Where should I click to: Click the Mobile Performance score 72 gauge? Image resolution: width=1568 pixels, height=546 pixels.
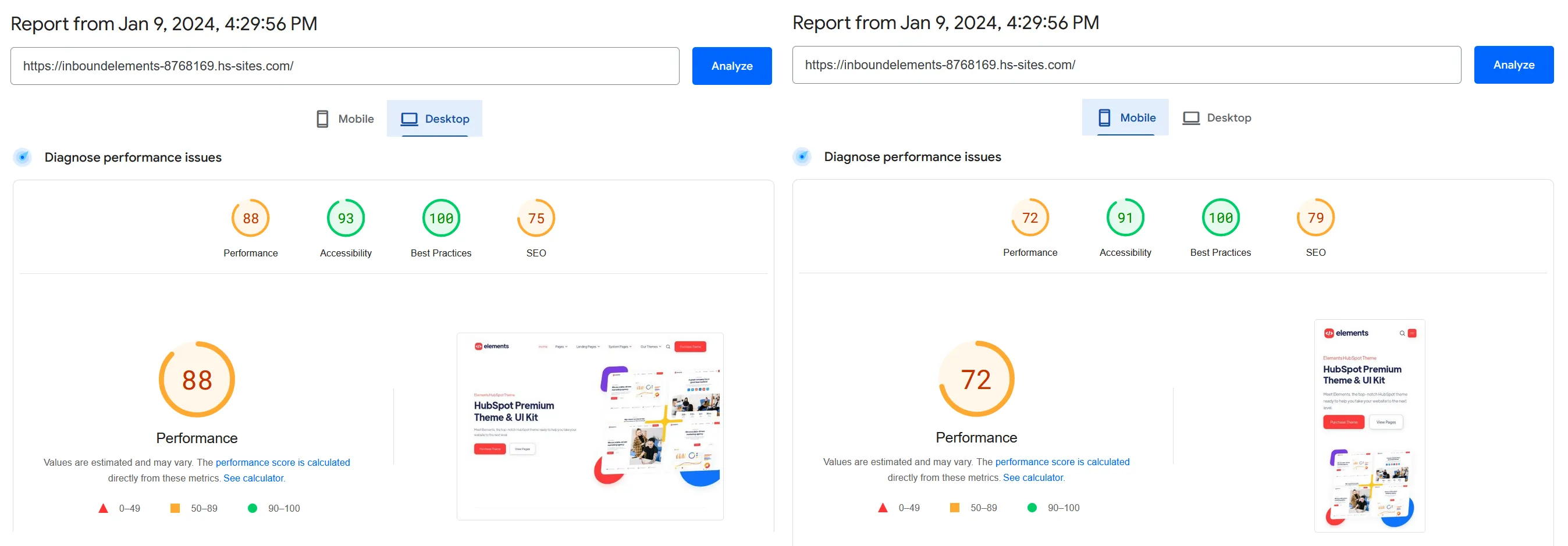click(1029, 217)
